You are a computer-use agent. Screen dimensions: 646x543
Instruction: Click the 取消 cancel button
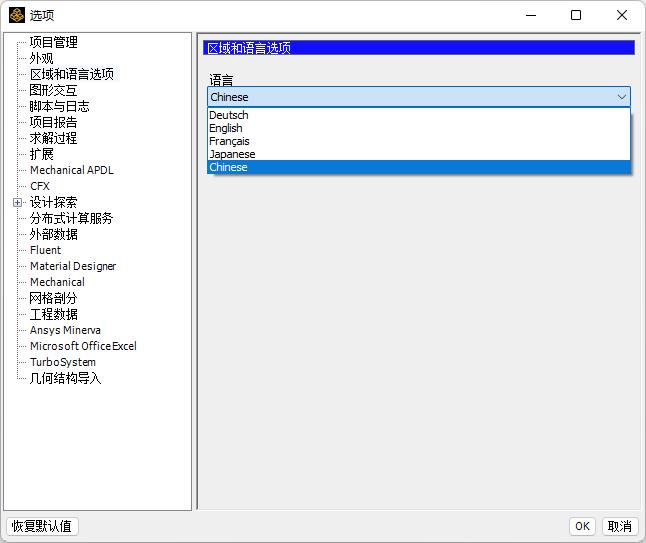(x=620, y=526)
